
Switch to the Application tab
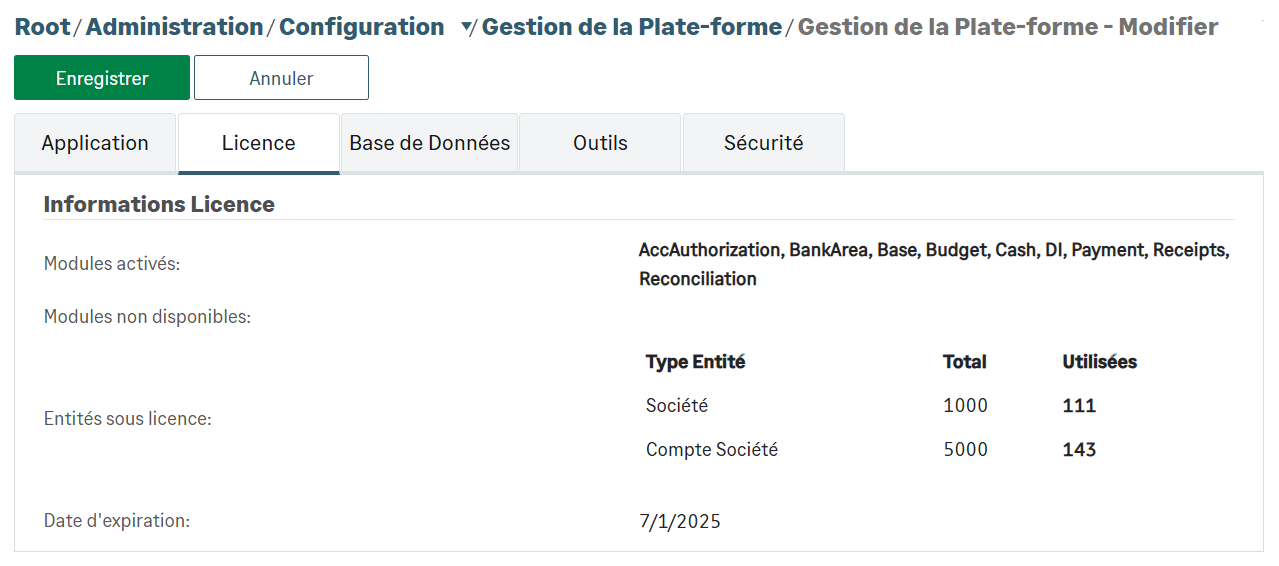coord(95,143)
